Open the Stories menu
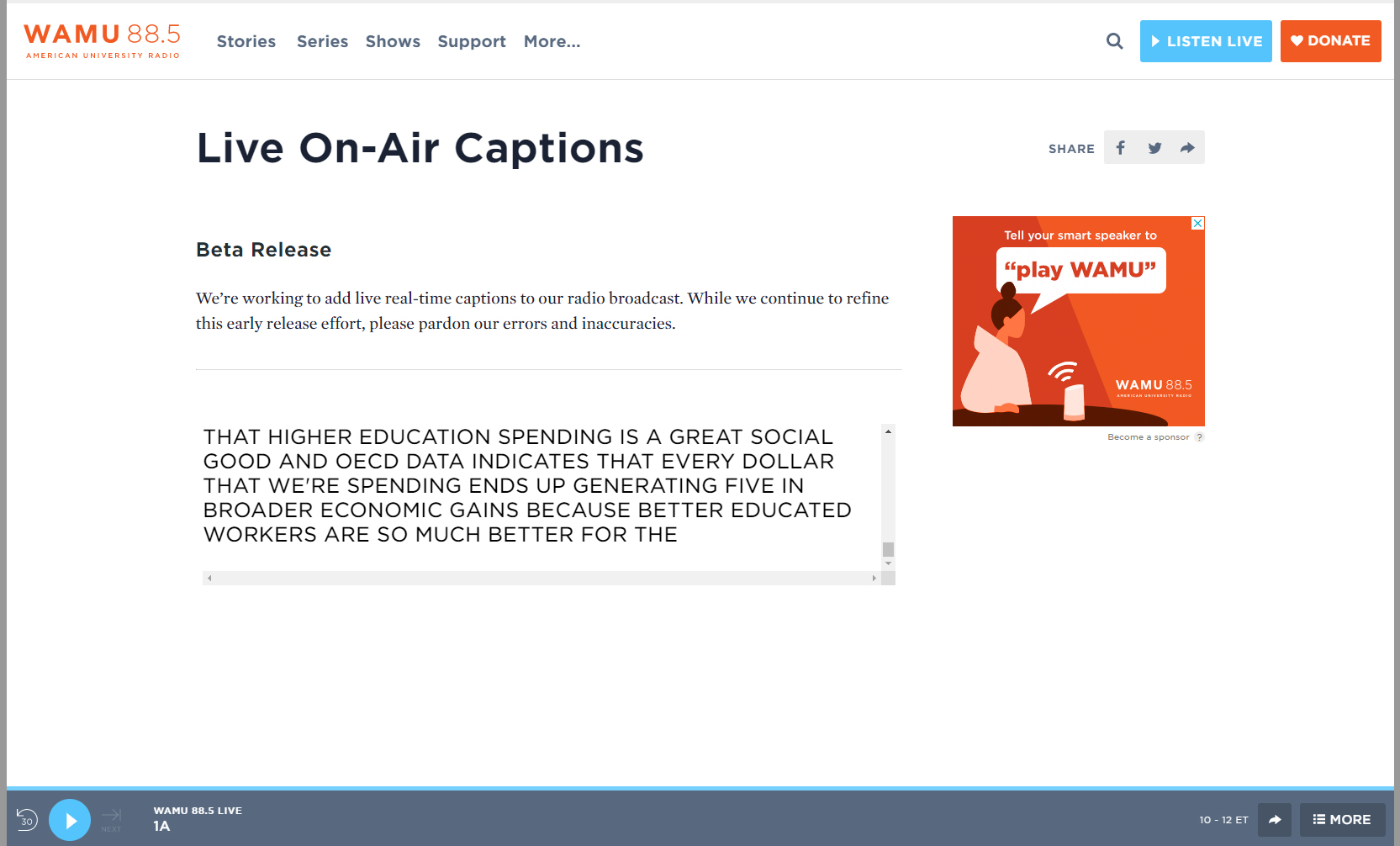The height and width of the screenshot is (846, 1400). pos(246,42)
